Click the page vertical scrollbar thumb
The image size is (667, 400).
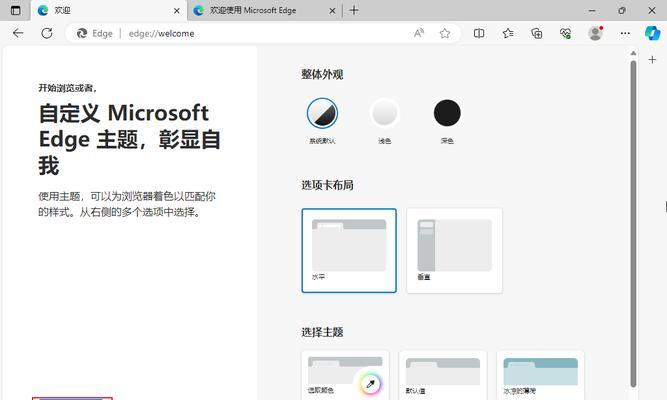[x=633, y=224]
